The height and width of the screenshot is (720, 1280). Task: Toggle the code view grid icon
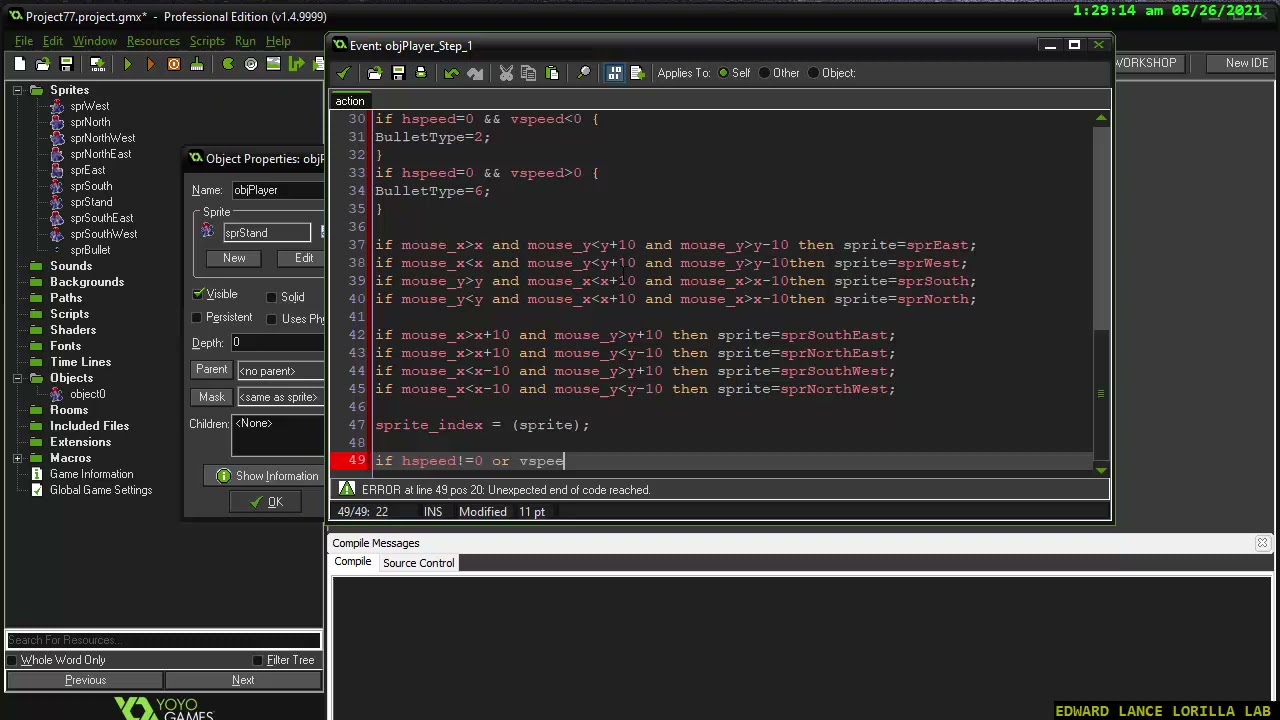coord(614,73)
